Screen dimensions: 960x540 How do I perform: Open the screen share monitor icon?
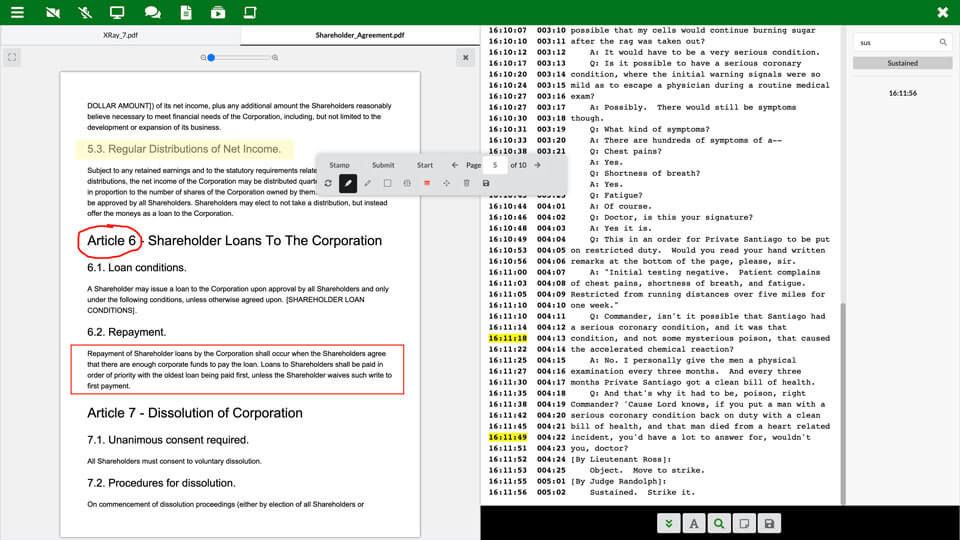117,12
